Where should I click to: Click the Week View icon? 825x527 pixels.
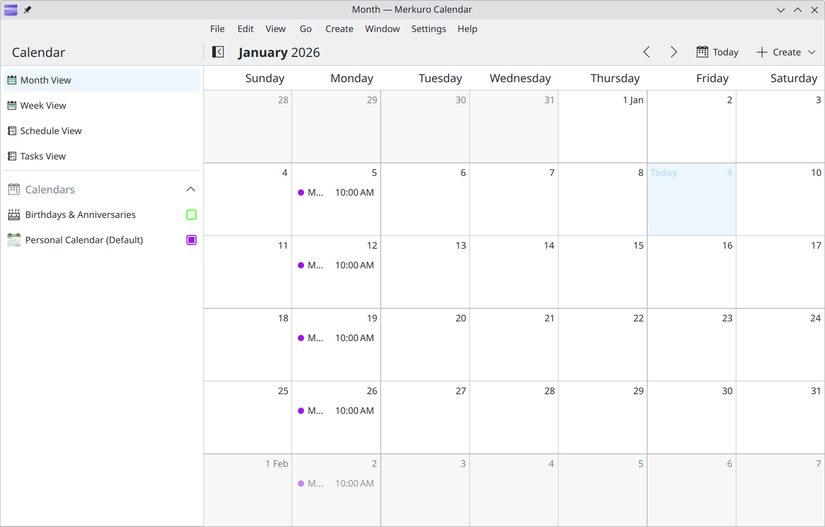tap(12, 105)
